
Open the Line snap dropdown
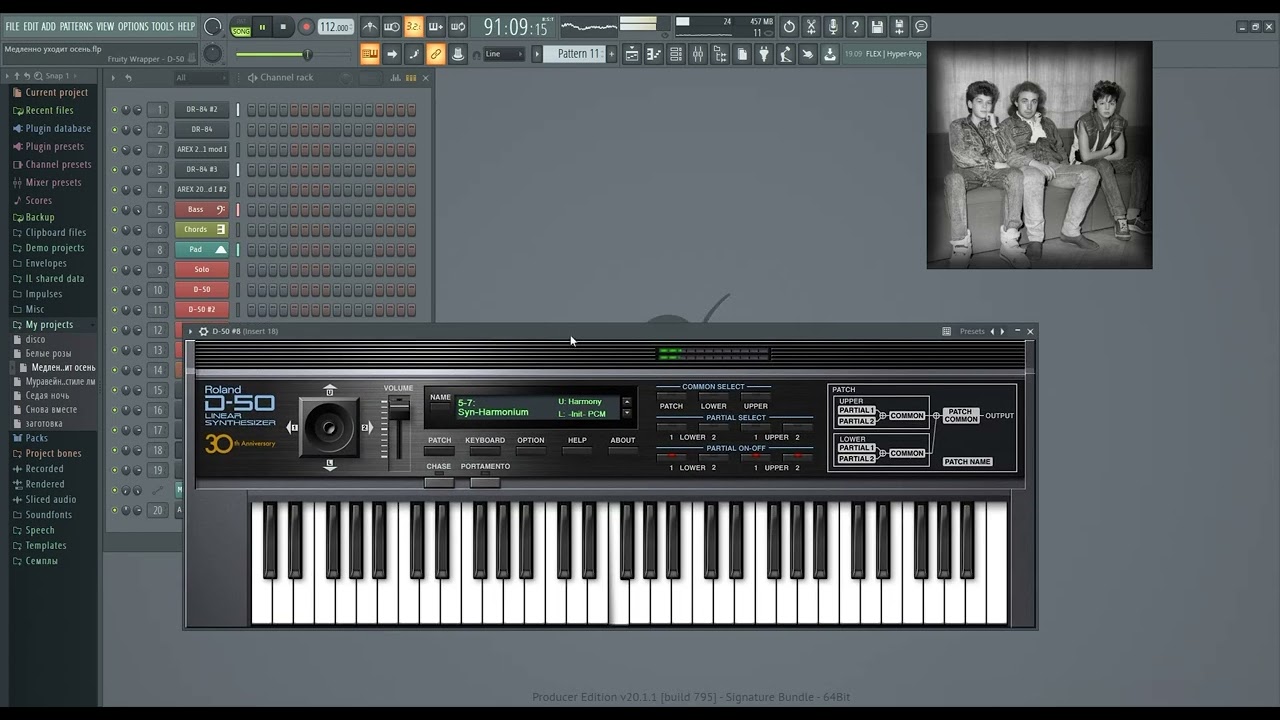pos(503,54)
